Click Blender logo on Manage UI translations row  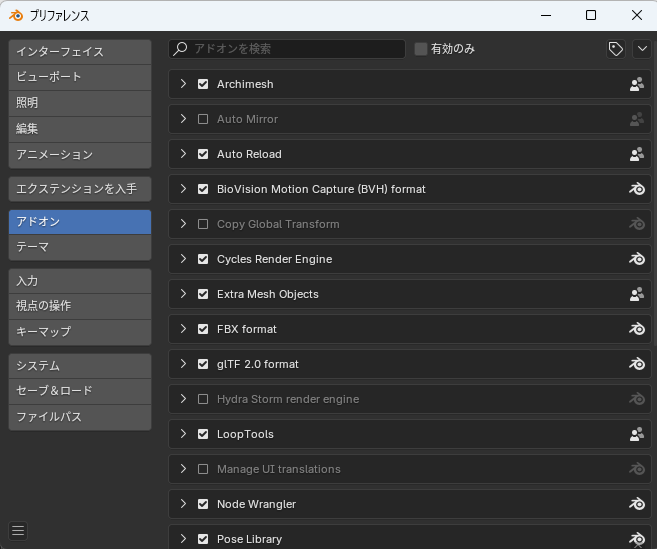tap(636, 469)
